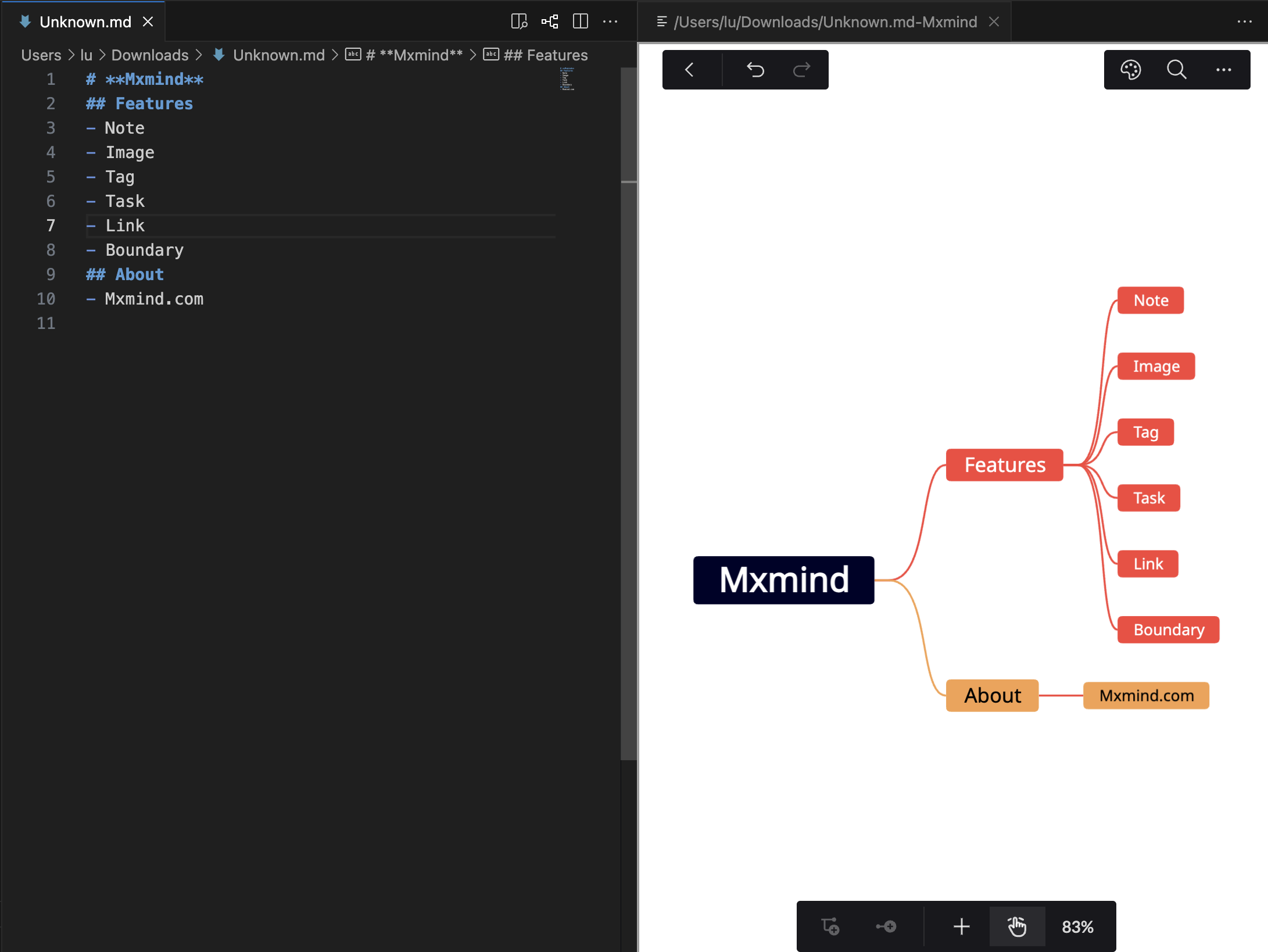Screen dimensions: 1268x952
Task: Click '## Features' heading in editor
Action: [x=139, y=103]
